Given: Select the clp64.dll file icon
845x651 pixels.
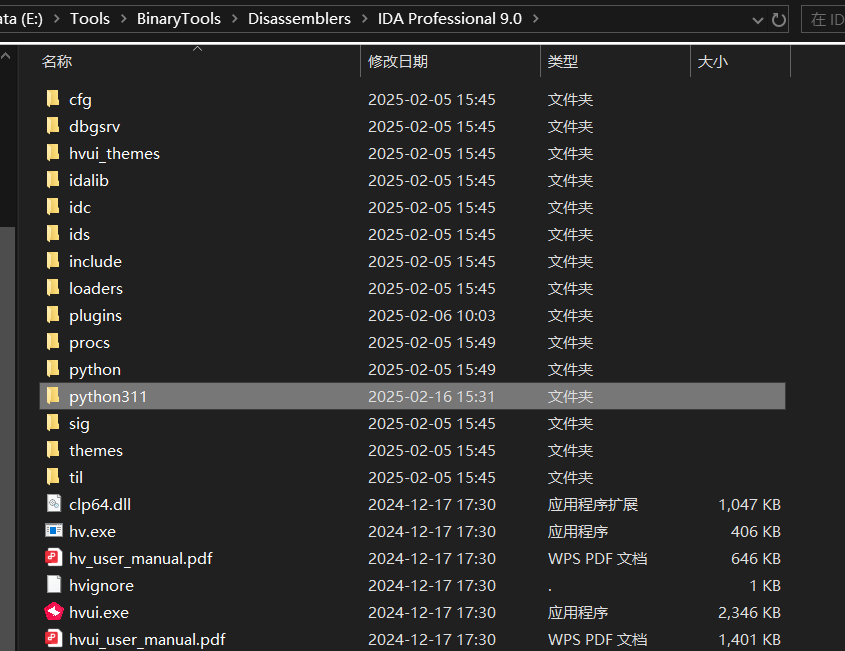Looking at the screenshot, I should tap(53, 504).
